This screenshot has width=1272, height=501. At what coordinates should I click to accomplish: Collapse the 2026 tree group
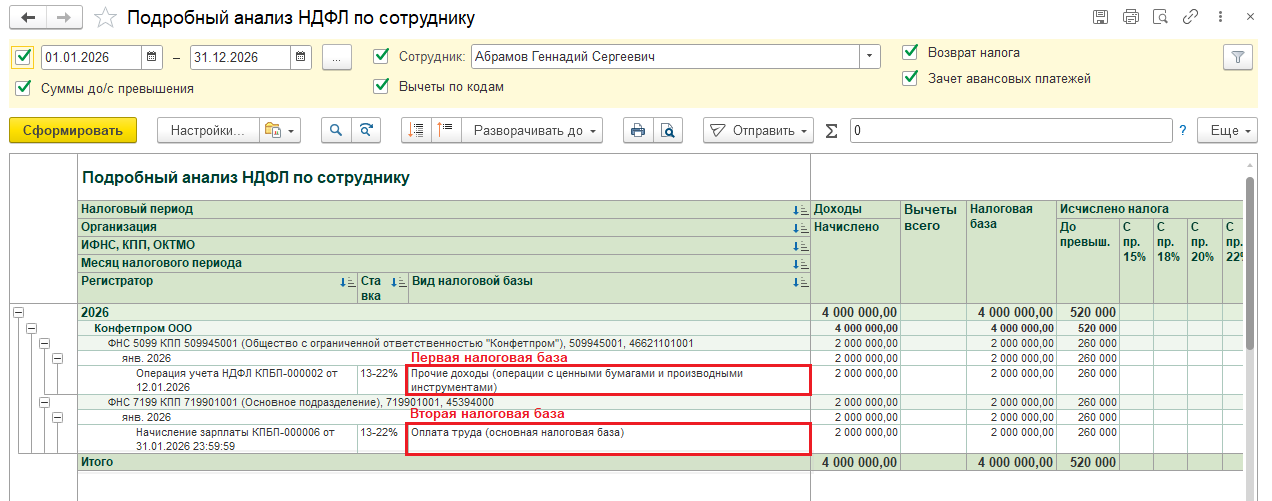coord(17,312)
